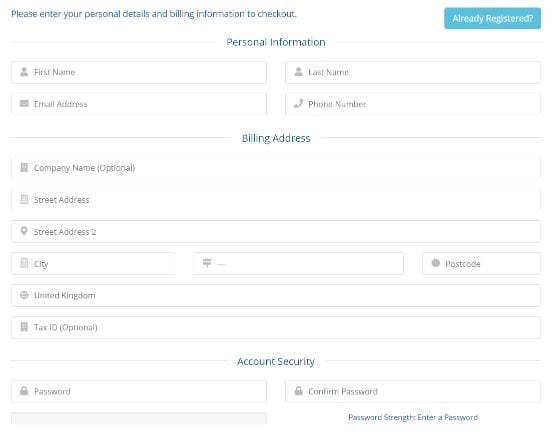
Task: Select the Tax ID (Optional) field
Action: pos(276,328)
